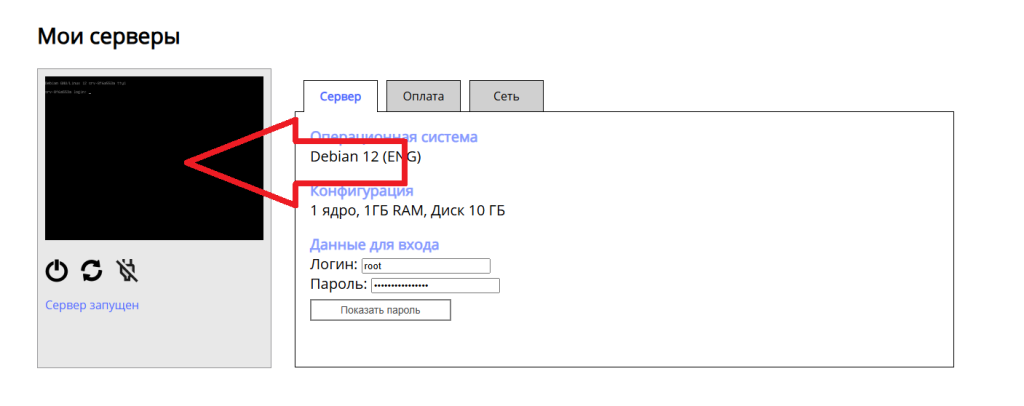Click the power on/off server icon
This screenshot has width=1024, height=406.
point(57,270)
